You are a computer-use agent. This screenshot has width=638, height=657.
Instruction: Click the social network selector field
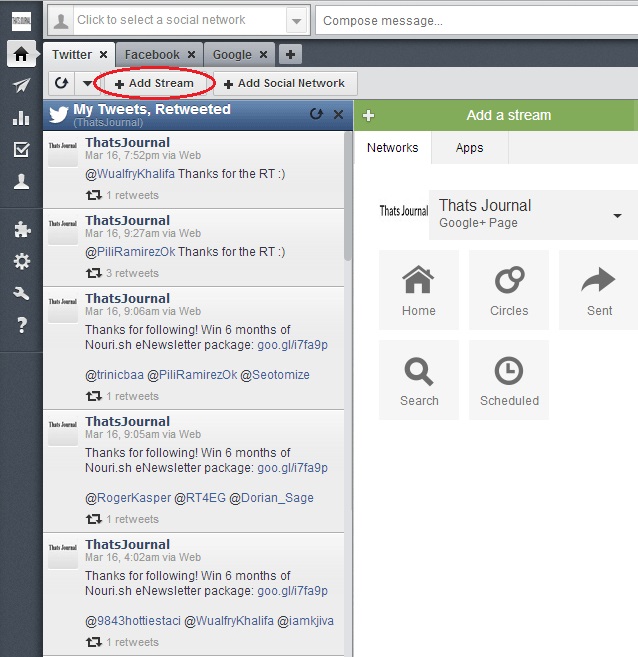pyautogui.click(x=179, y=21)
